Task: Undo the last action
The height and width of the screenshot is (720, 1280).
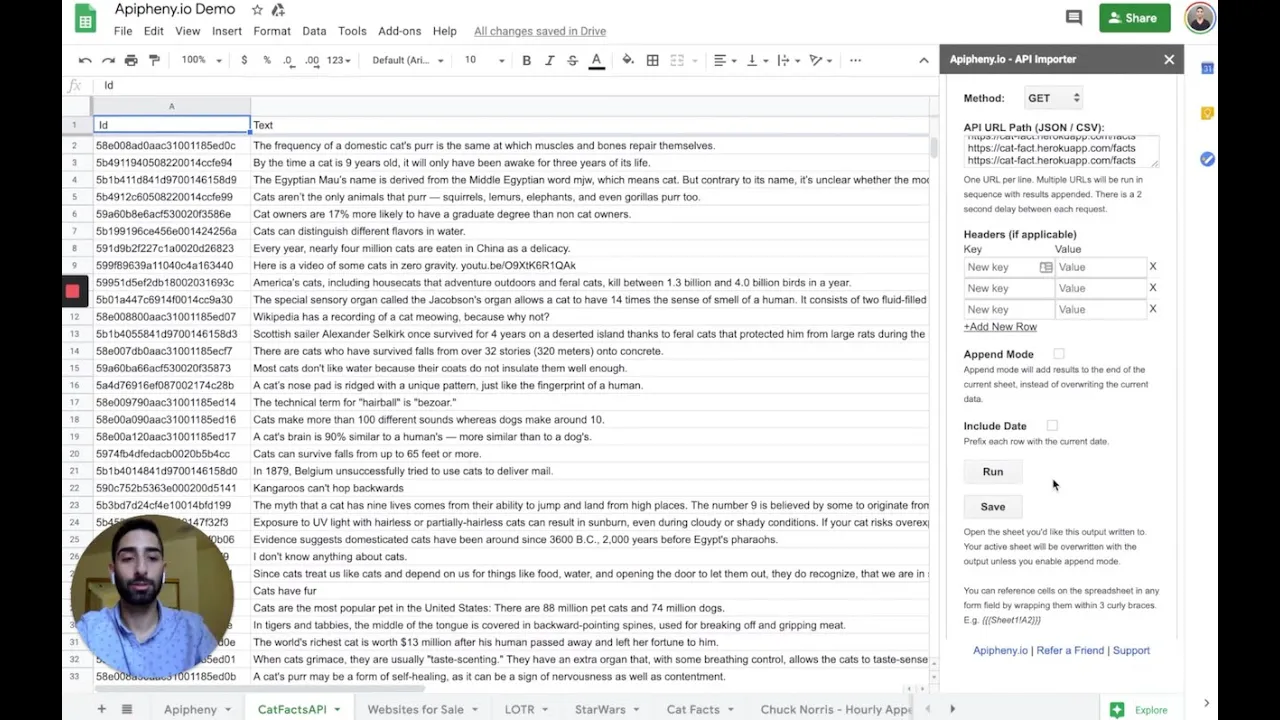Action: pyautogui.click(x=85, y=60)
